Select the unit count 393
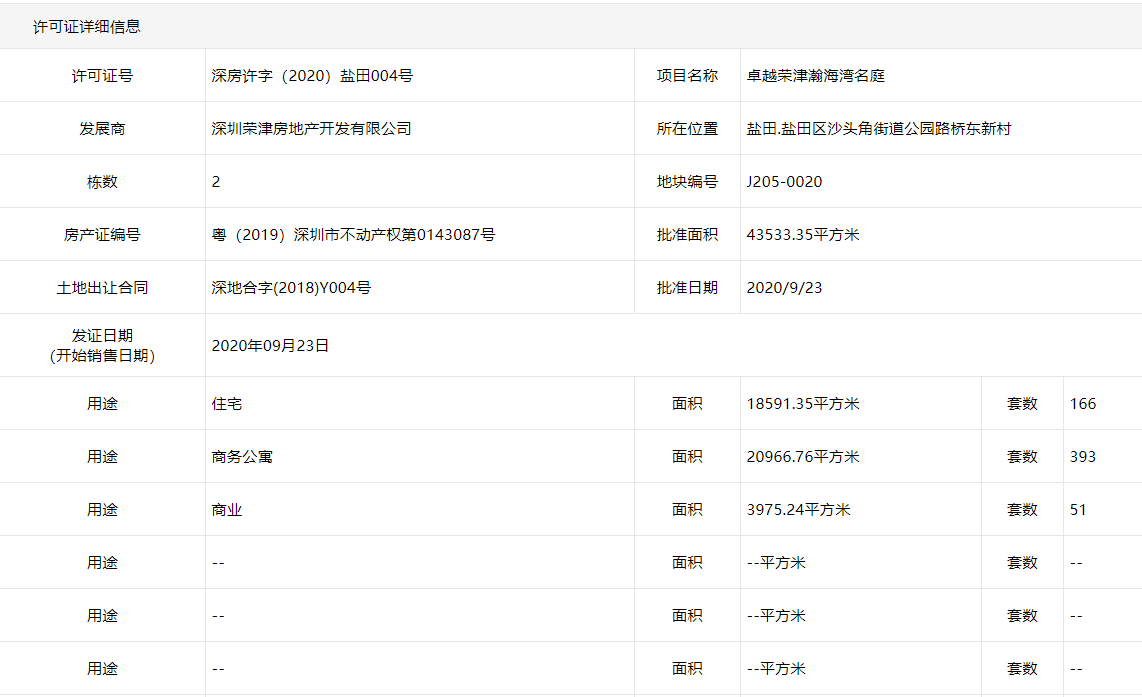Image resolution: width=1142 pixels, height=697 pixels. 1082,457
